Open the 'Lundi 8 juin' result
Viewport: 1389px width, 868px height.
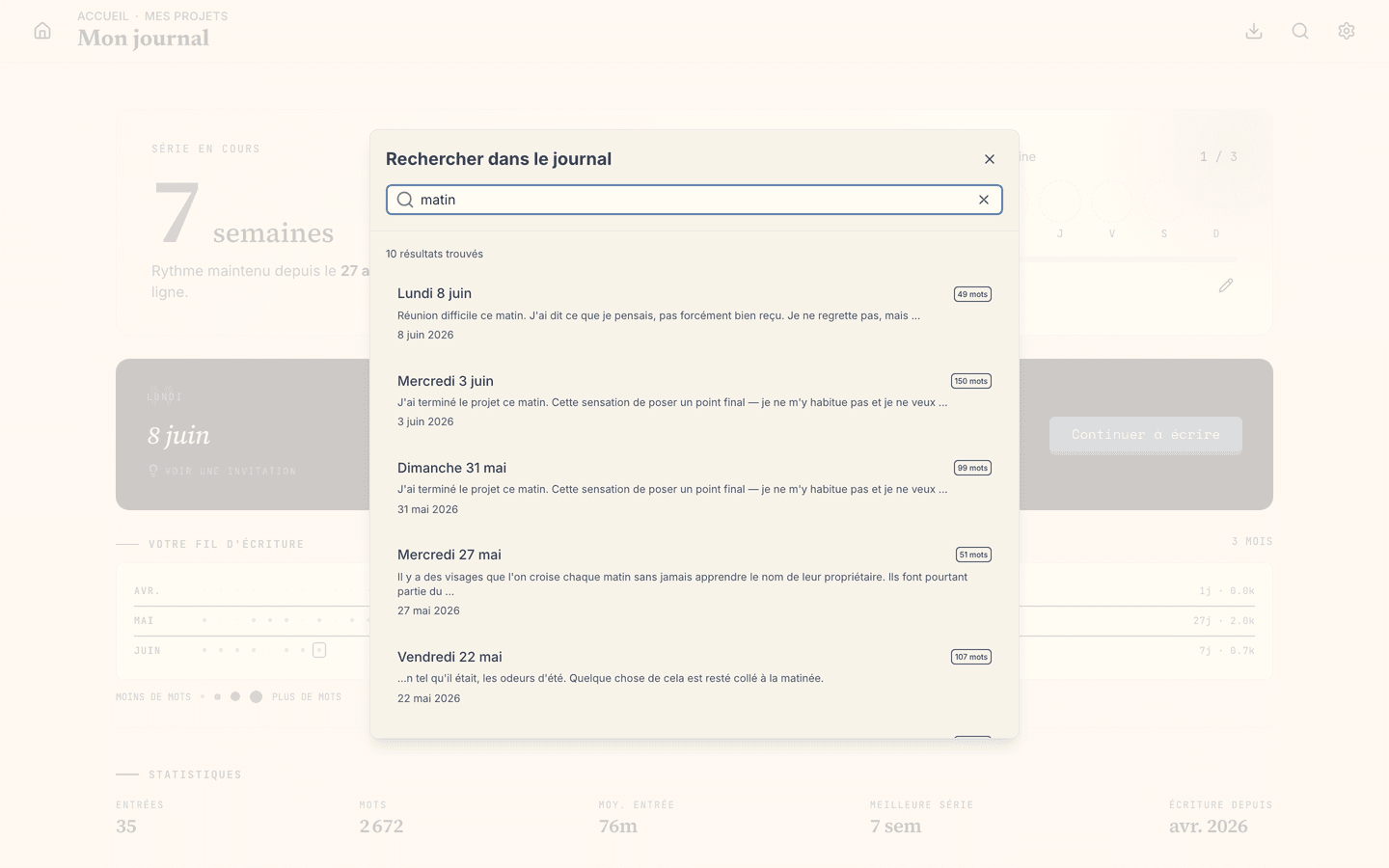[x=694, y=313]
